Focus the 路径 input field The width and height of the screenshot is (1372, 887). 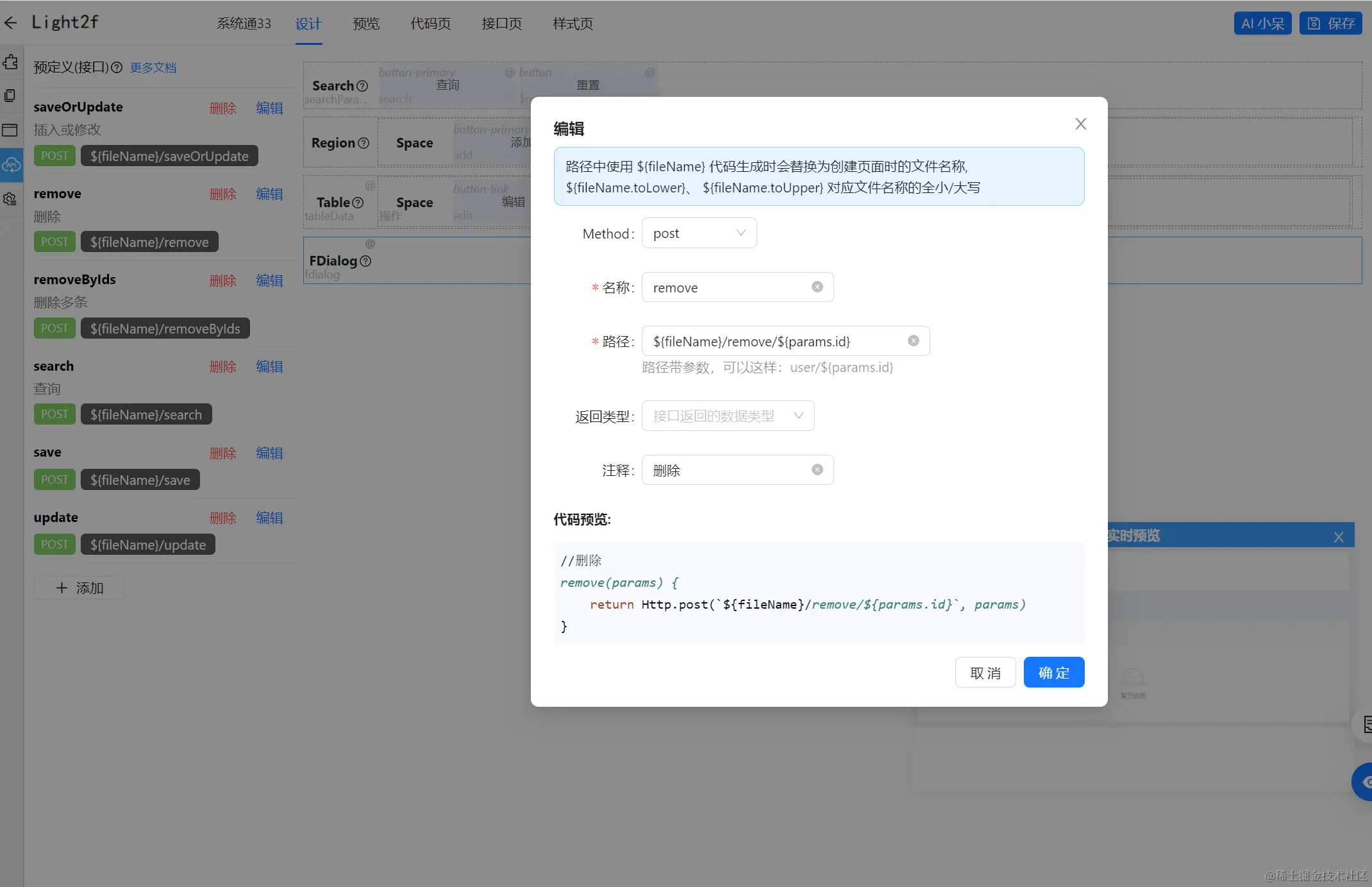(785, 341)
